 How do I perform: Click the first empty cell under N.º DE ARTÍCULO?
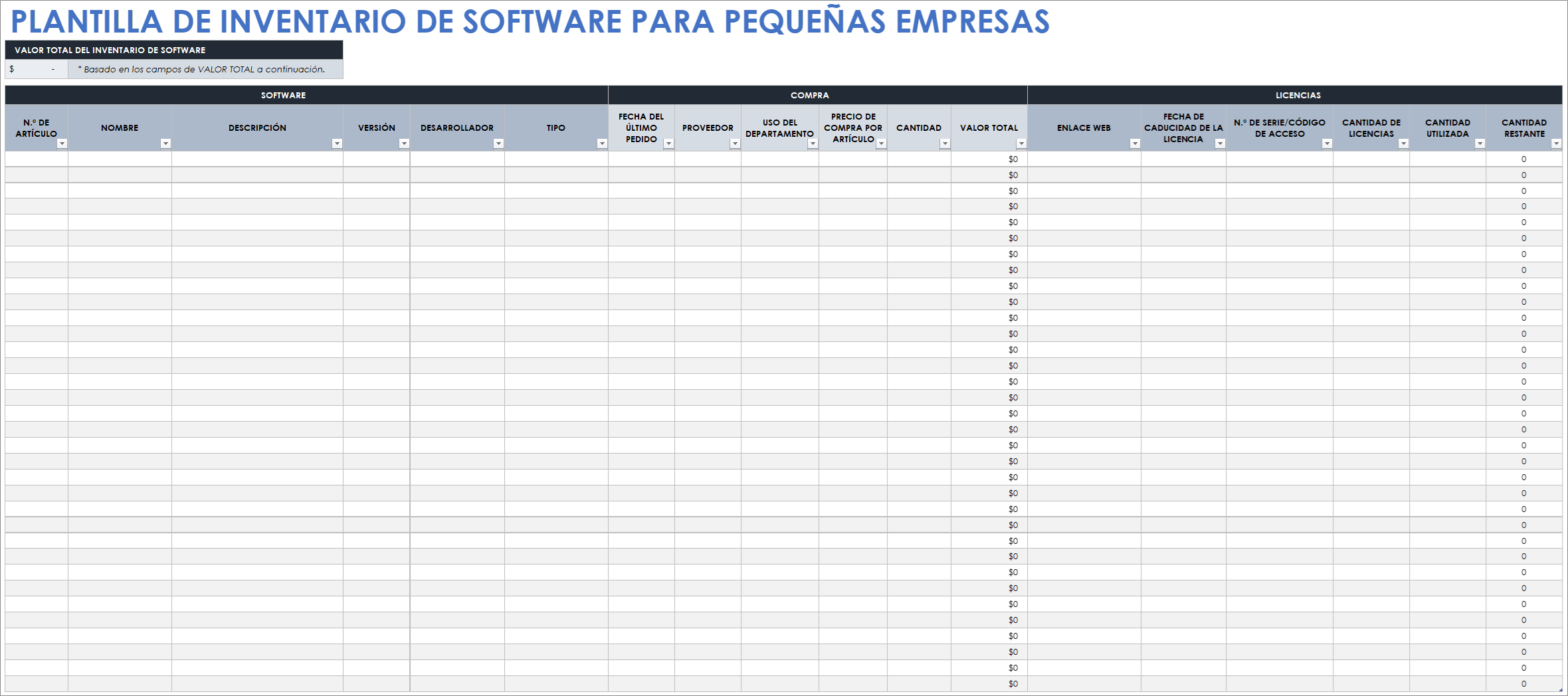pyautogui.click(x=37, y=159)
